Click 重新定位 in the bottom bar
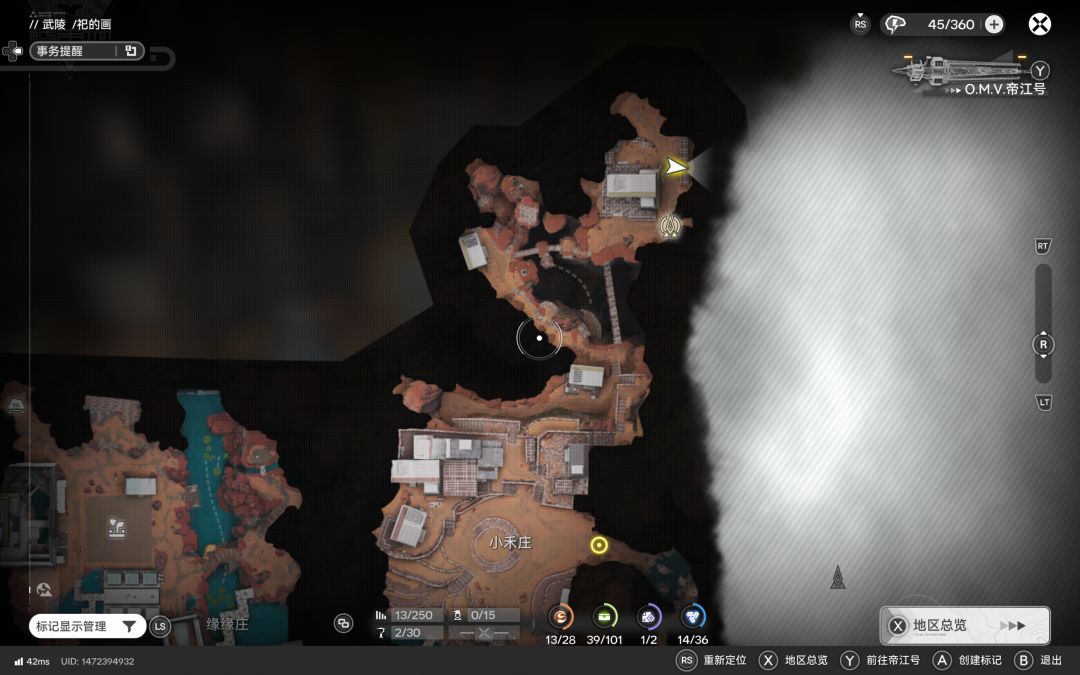Image resolution: width=1080 pixels, height=675 pixels. tap(725, 660)
